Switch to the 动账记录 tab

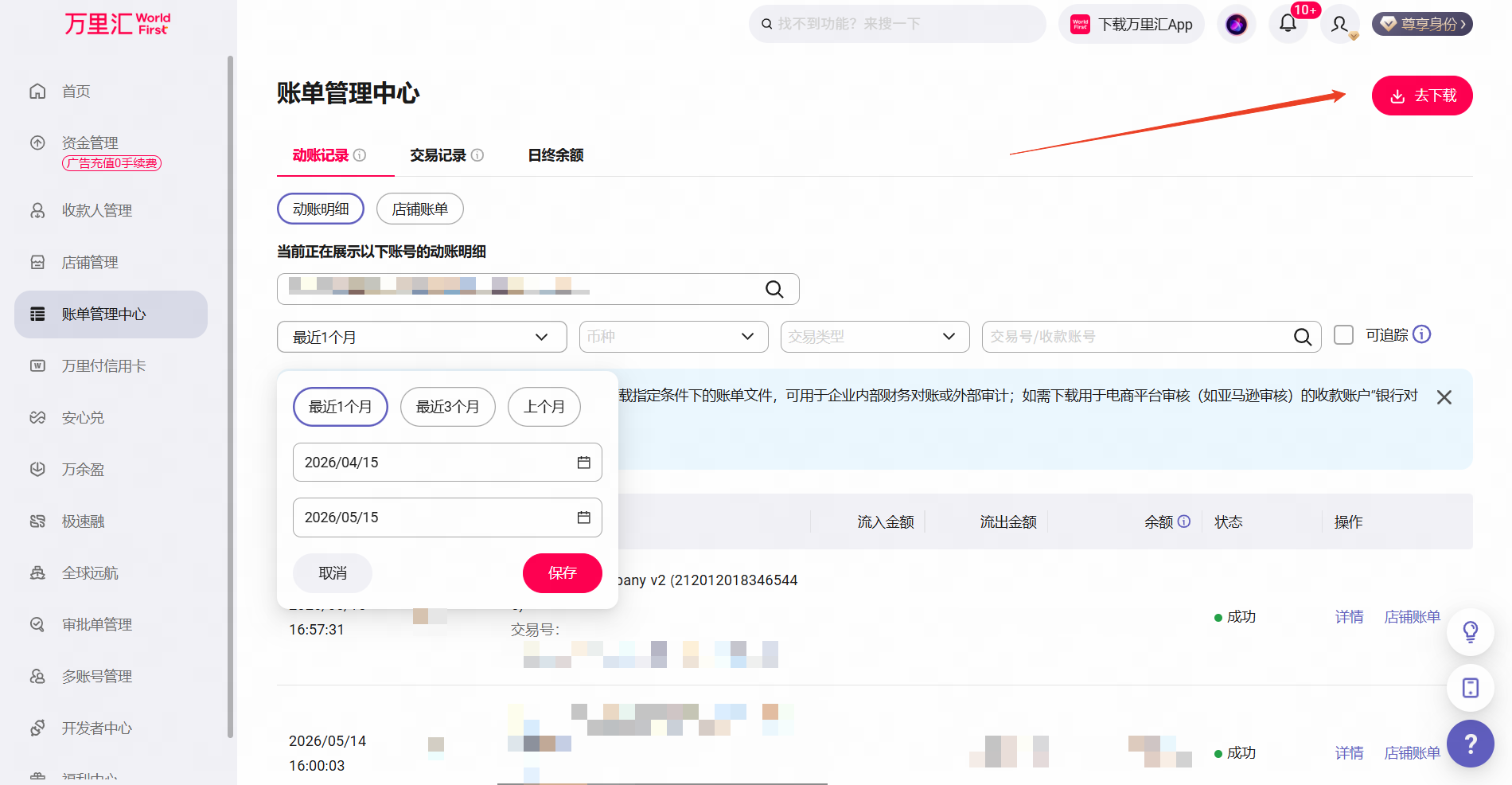[x=321, y=155]
